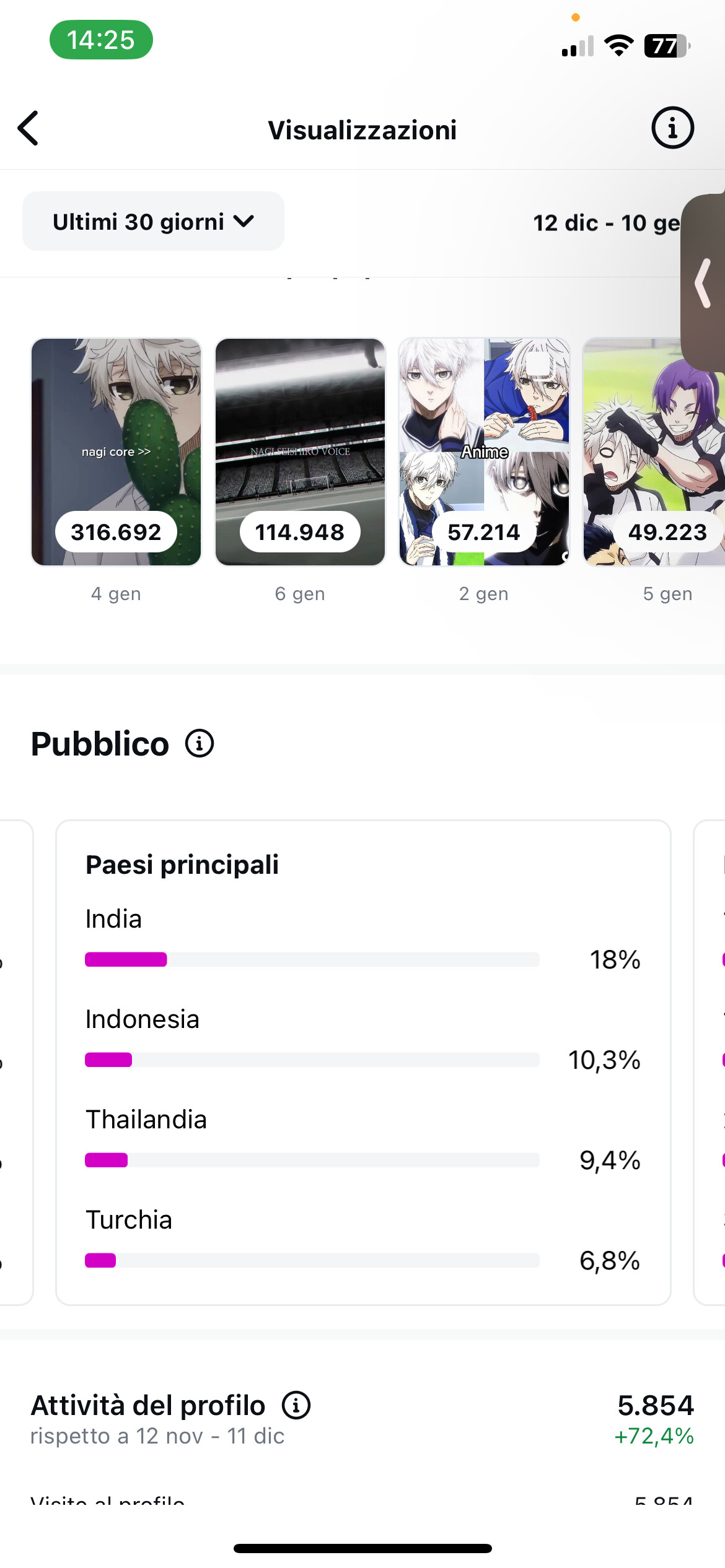725x1568 pixels.
Task: Tap the Wi-Fi status icon
Action: [x=618, y=46]
